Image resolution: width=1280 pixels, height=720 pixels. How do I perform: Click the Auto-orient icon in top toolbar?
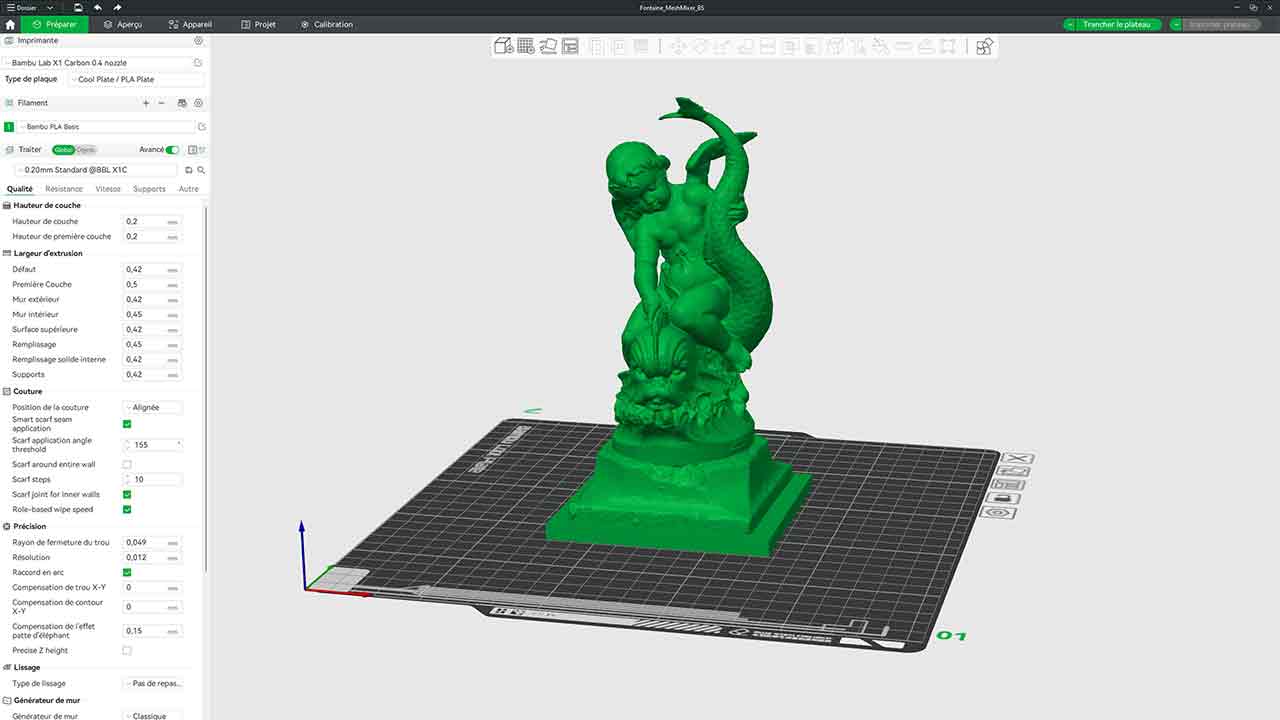(x=548, y=46)
